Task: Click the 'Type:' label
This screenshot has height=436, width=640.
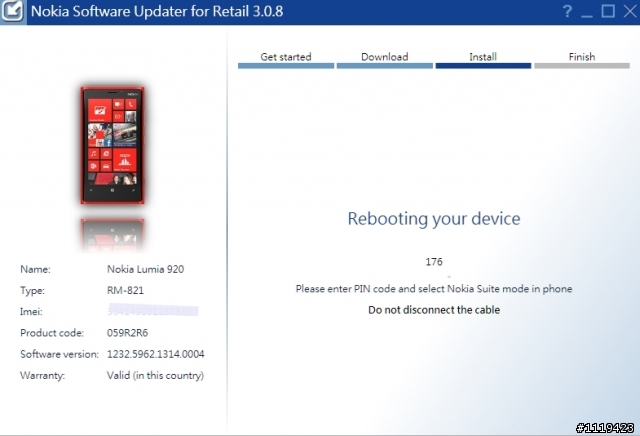Action: (x=33, y=291)
